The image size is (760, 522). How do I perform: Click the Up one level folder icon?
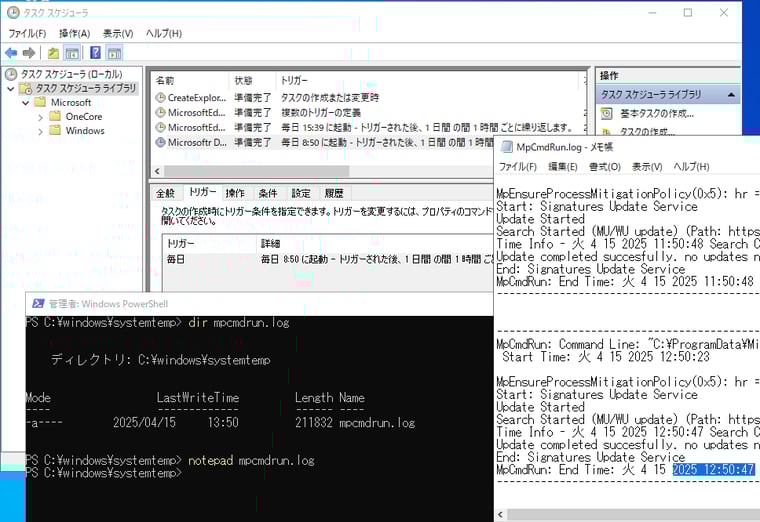pos(53,53)
